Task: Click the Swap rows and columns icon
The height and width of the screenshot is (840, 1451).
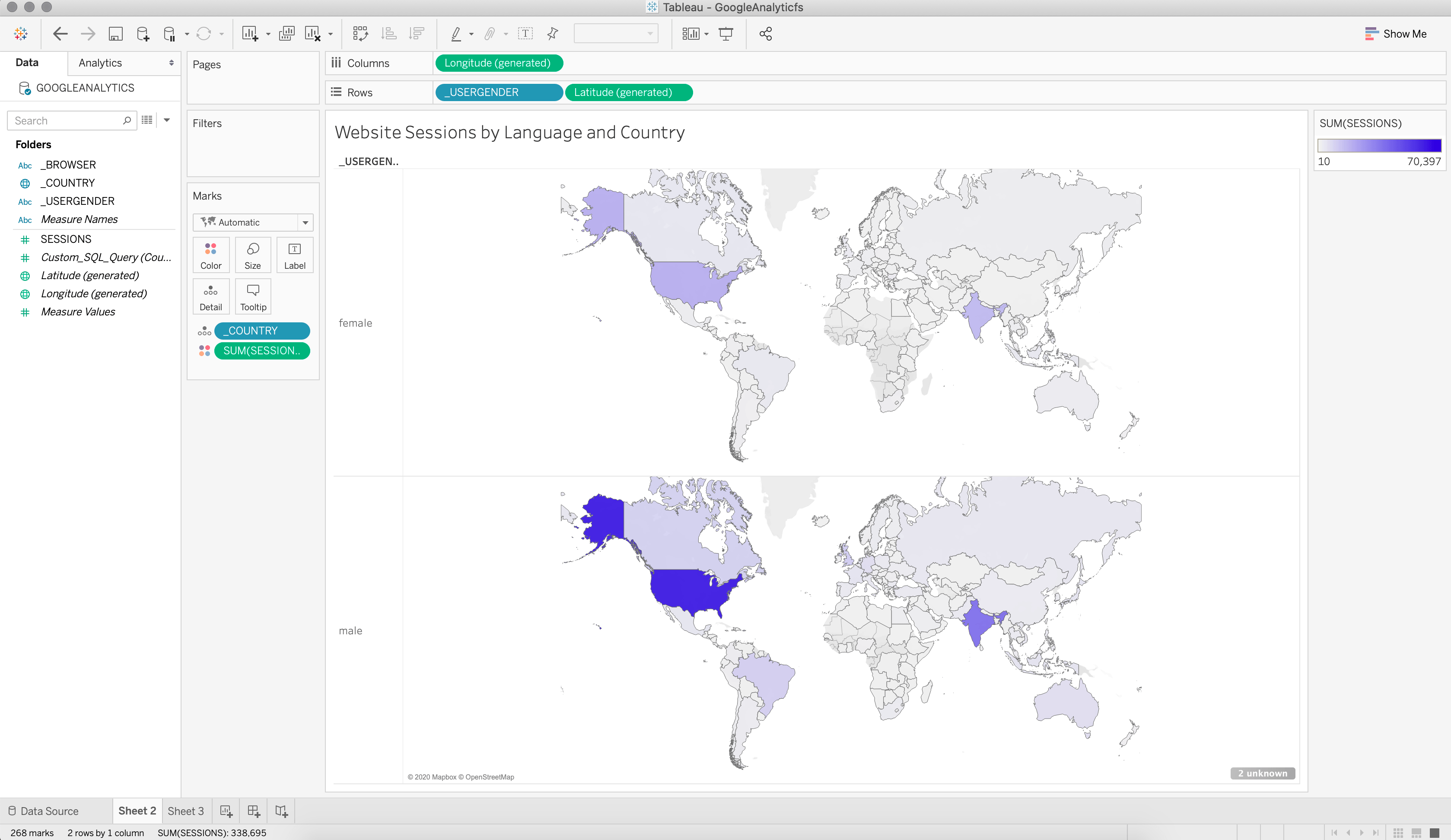Action: point(360,34)
